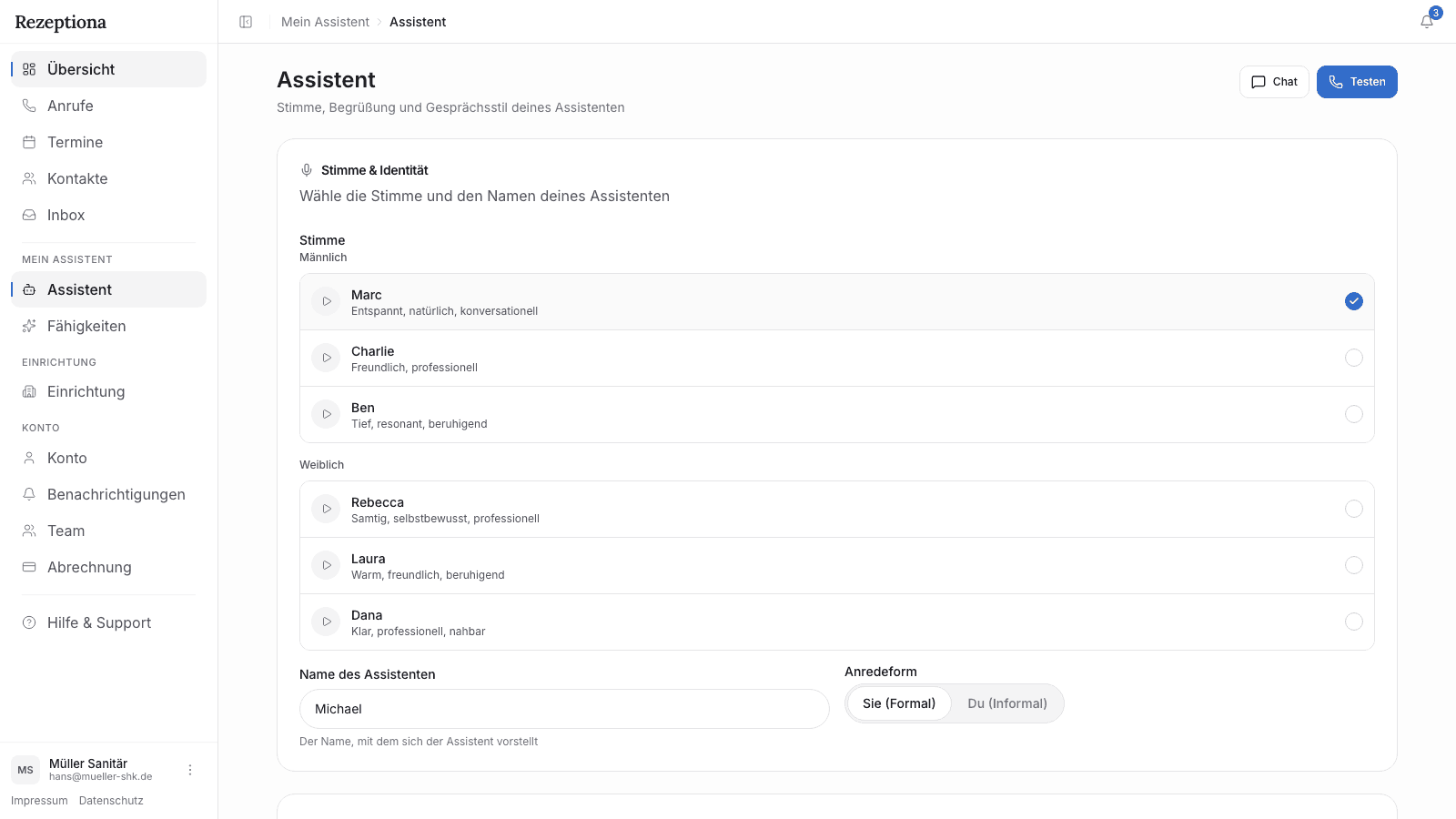Open Hilfe & Support

(x=108, y=622)
